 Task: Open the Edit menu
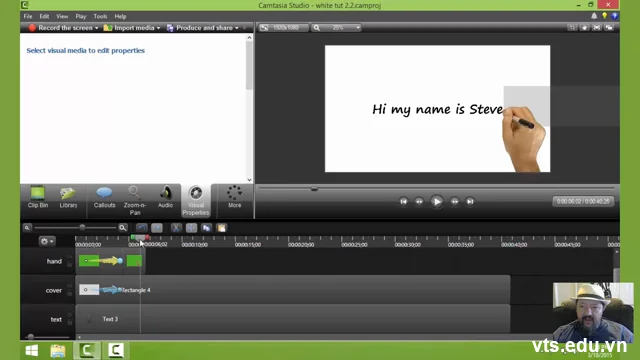44,16
